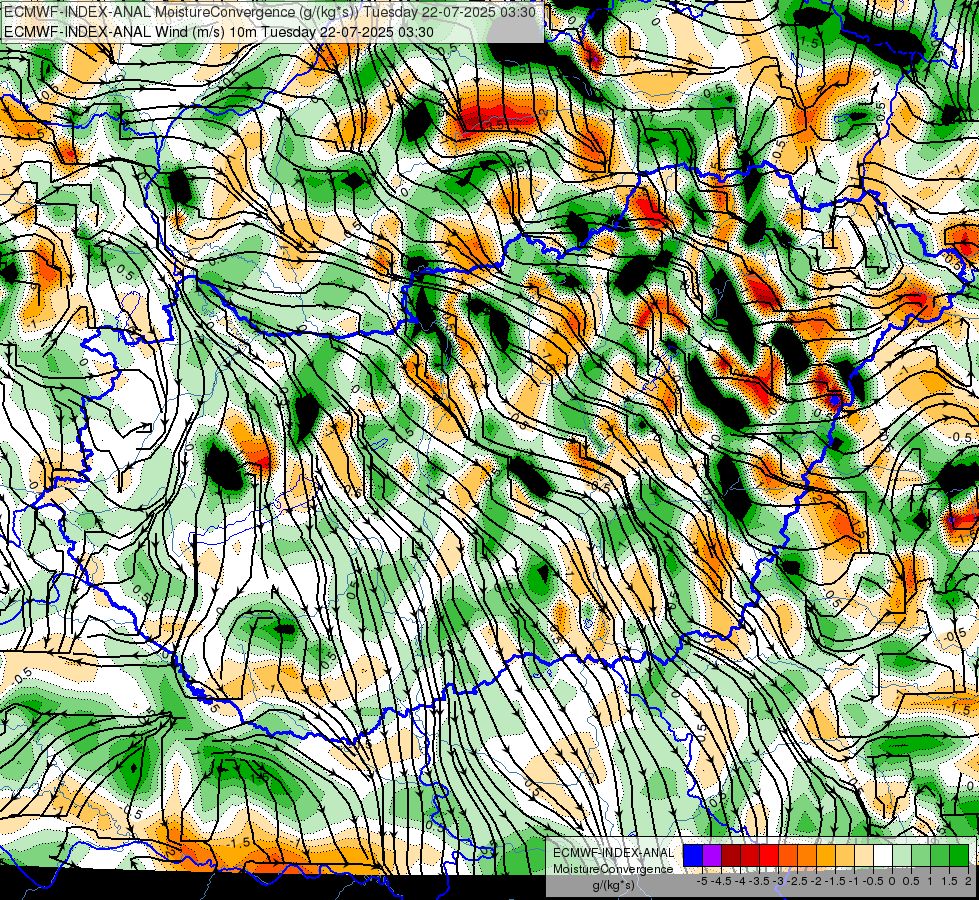Click the orange swatch between -2.5 and -2

pos(807,855)
